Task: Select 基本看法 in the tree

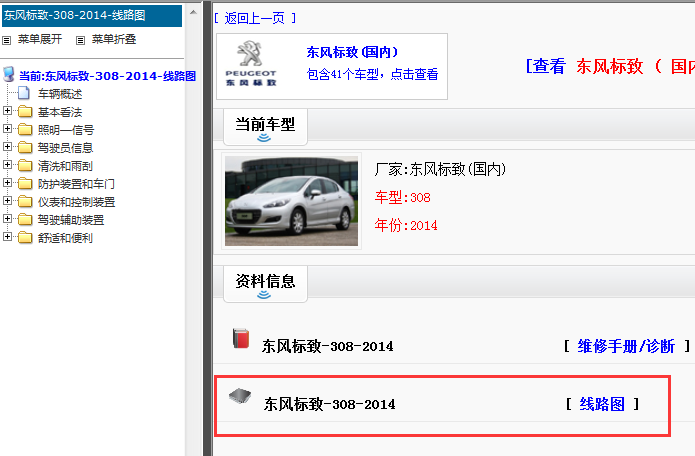Action: pyautogui.click(x=60, y=112)
